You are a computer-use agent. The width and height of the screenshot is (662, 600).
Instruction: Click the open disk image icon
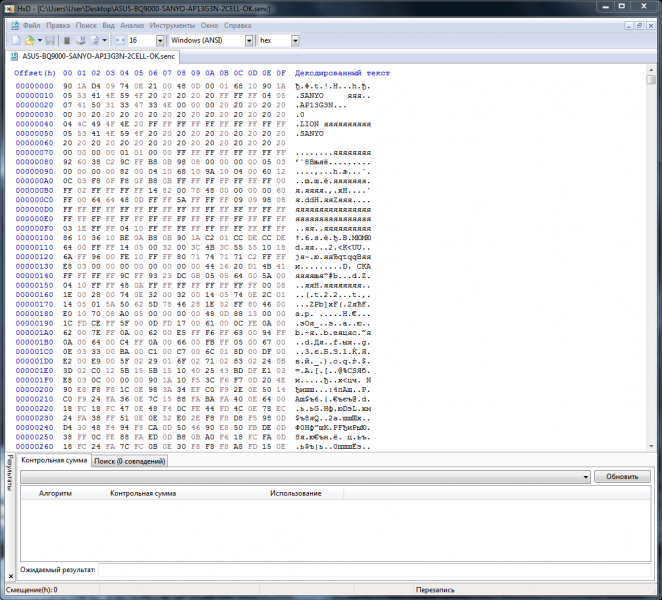pyautogui.click(x=95, y=41)
